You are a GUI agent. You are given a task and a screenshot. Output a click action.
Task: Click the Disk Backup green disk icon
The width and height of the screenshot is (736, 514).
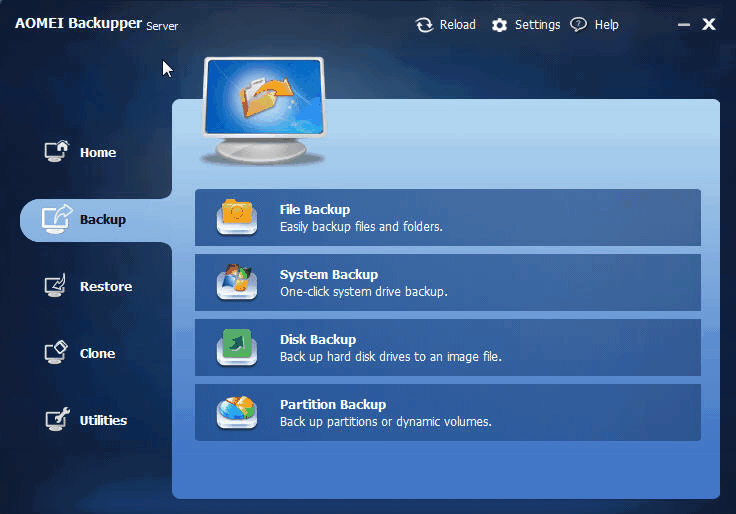237,347
